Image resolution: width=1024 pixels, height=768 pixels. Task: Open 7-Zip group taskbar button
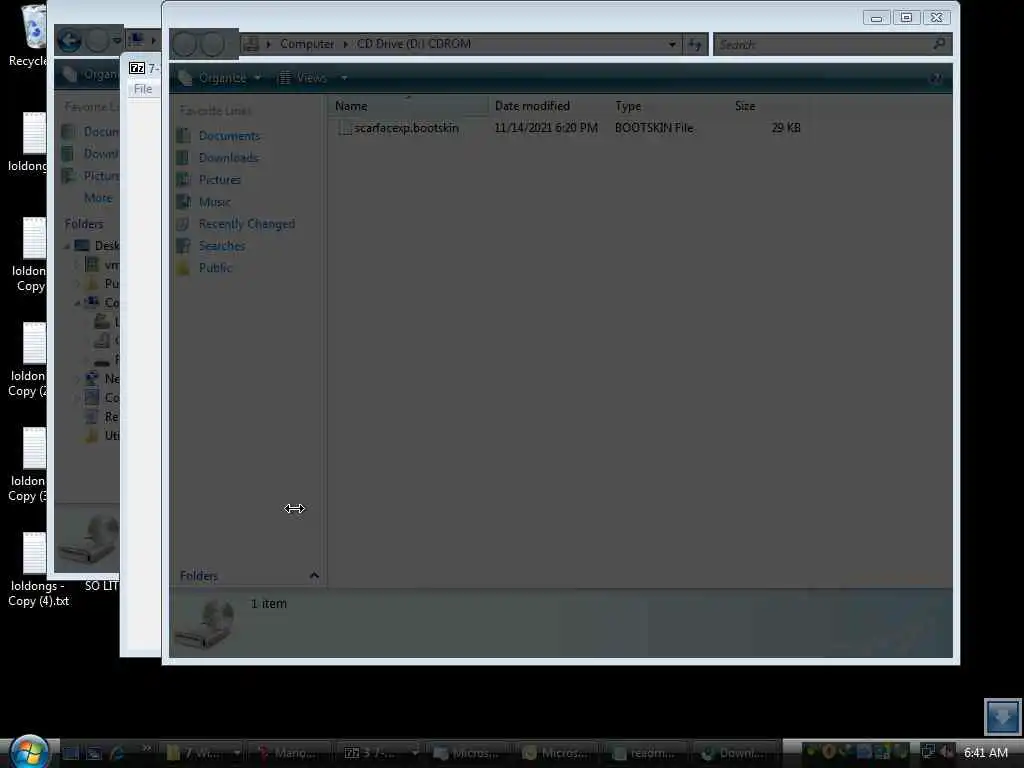[x=379, y=753]
